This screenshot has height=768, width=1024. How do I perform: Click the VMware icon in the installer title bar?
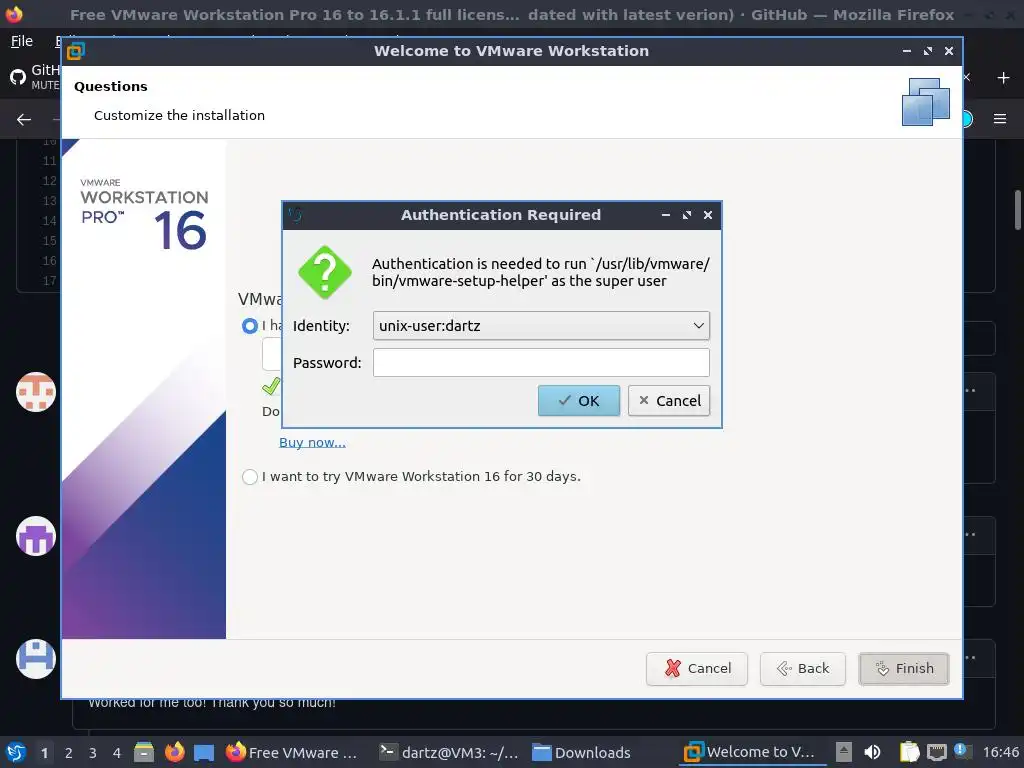[x=76, y=51]
